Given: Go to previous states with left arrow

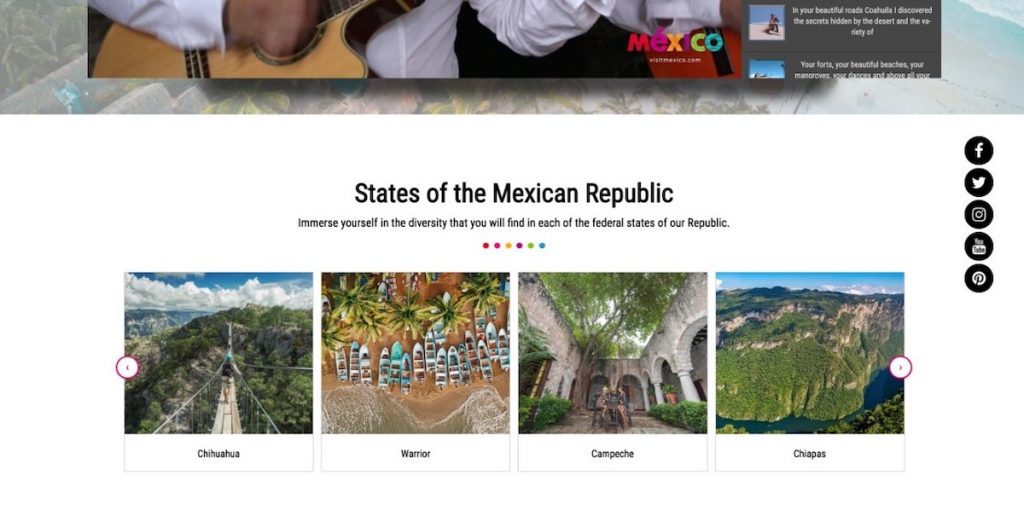Looking at the screenshot, I should coord(127,368).
